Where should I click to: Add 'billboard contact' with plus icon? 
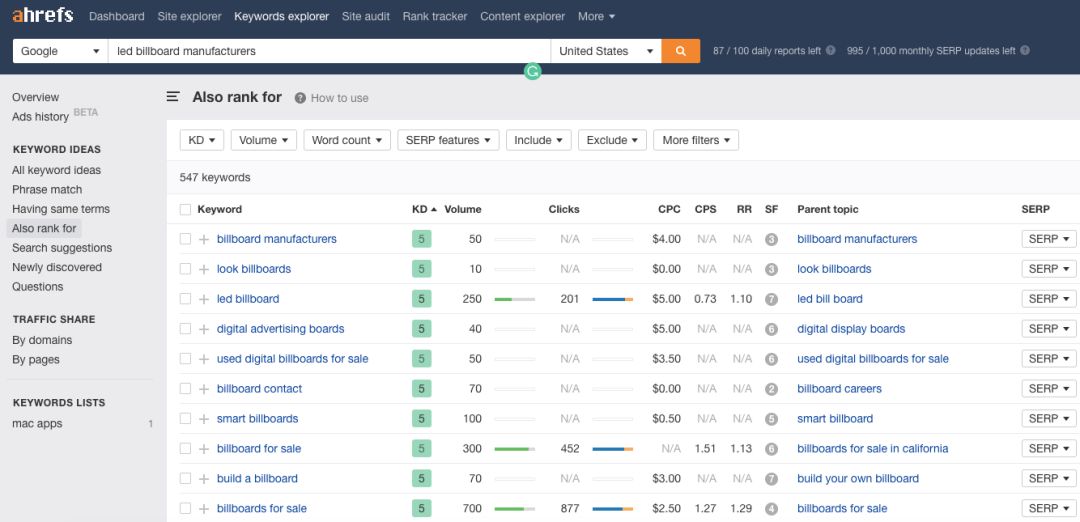(204, 389)
